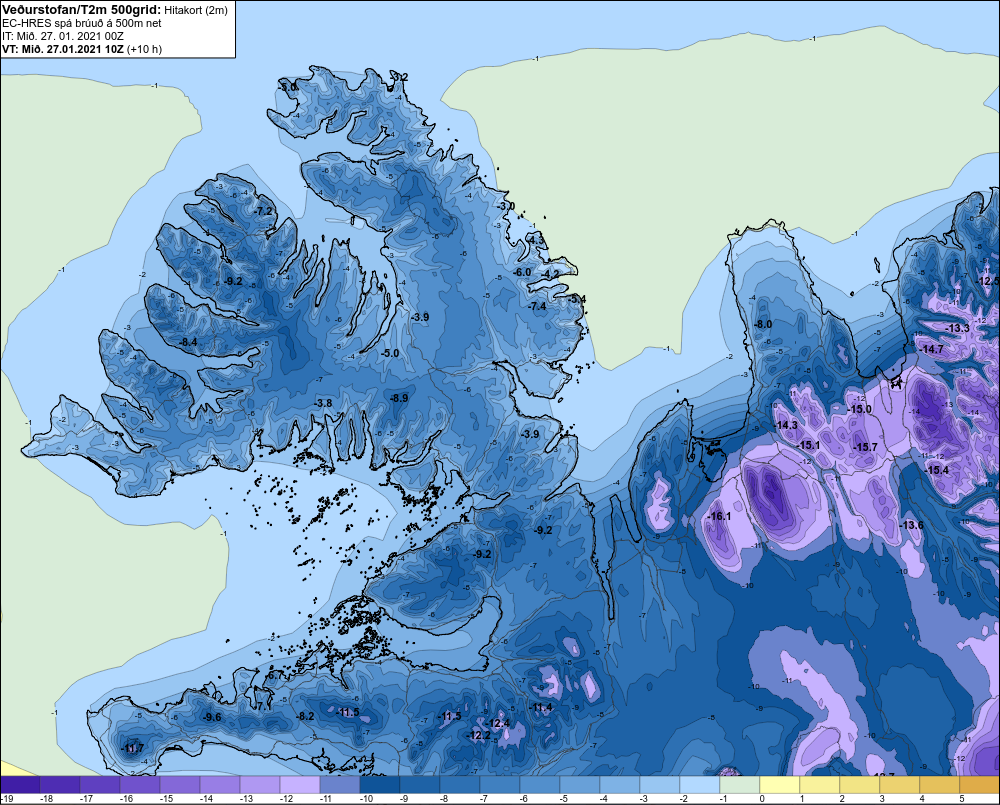Click the -13.3 temperature value on map
Screen dimensions: 1000x805
(x=957, y=328)
